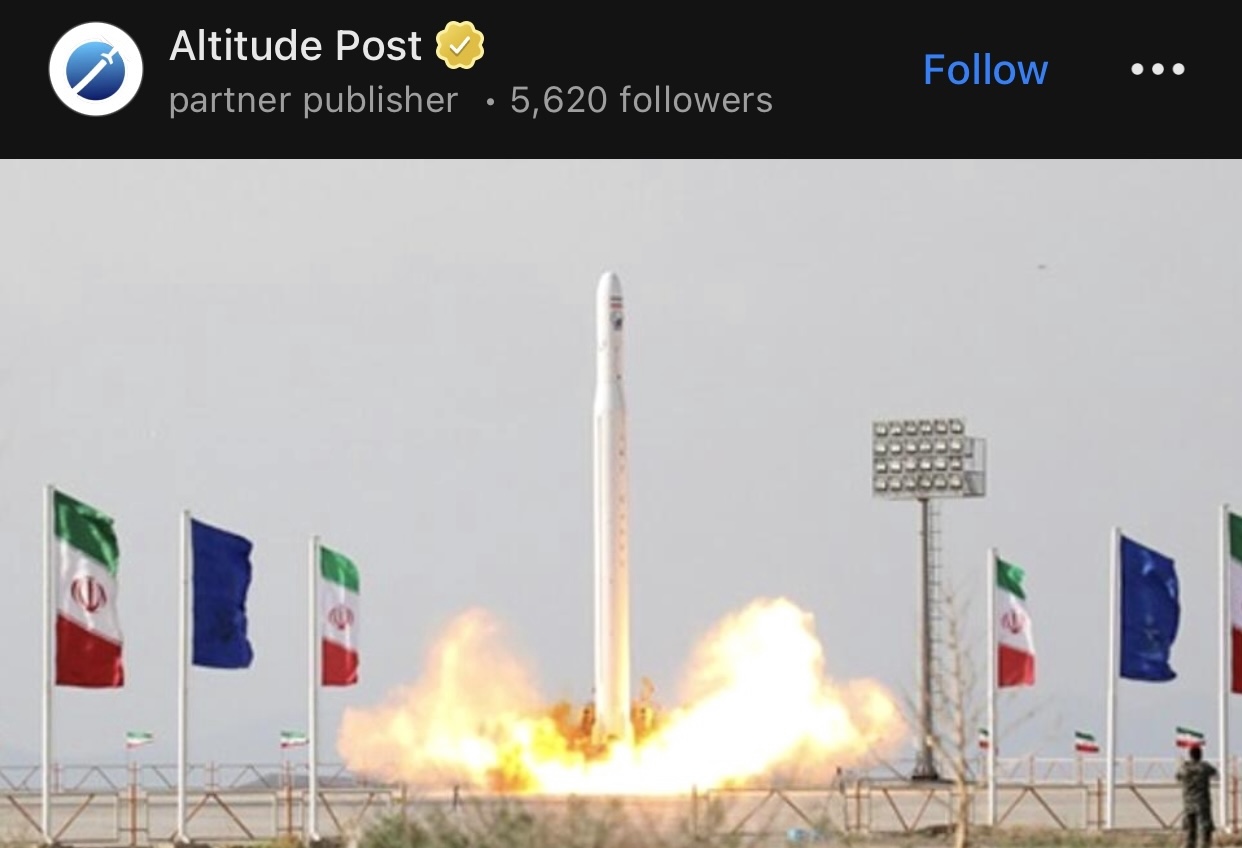Tap the partially visible flag at right edge
Image resolution: width=1242 pixels, height=848 pixels.
pyautogui.click(x=1235, y=602)
